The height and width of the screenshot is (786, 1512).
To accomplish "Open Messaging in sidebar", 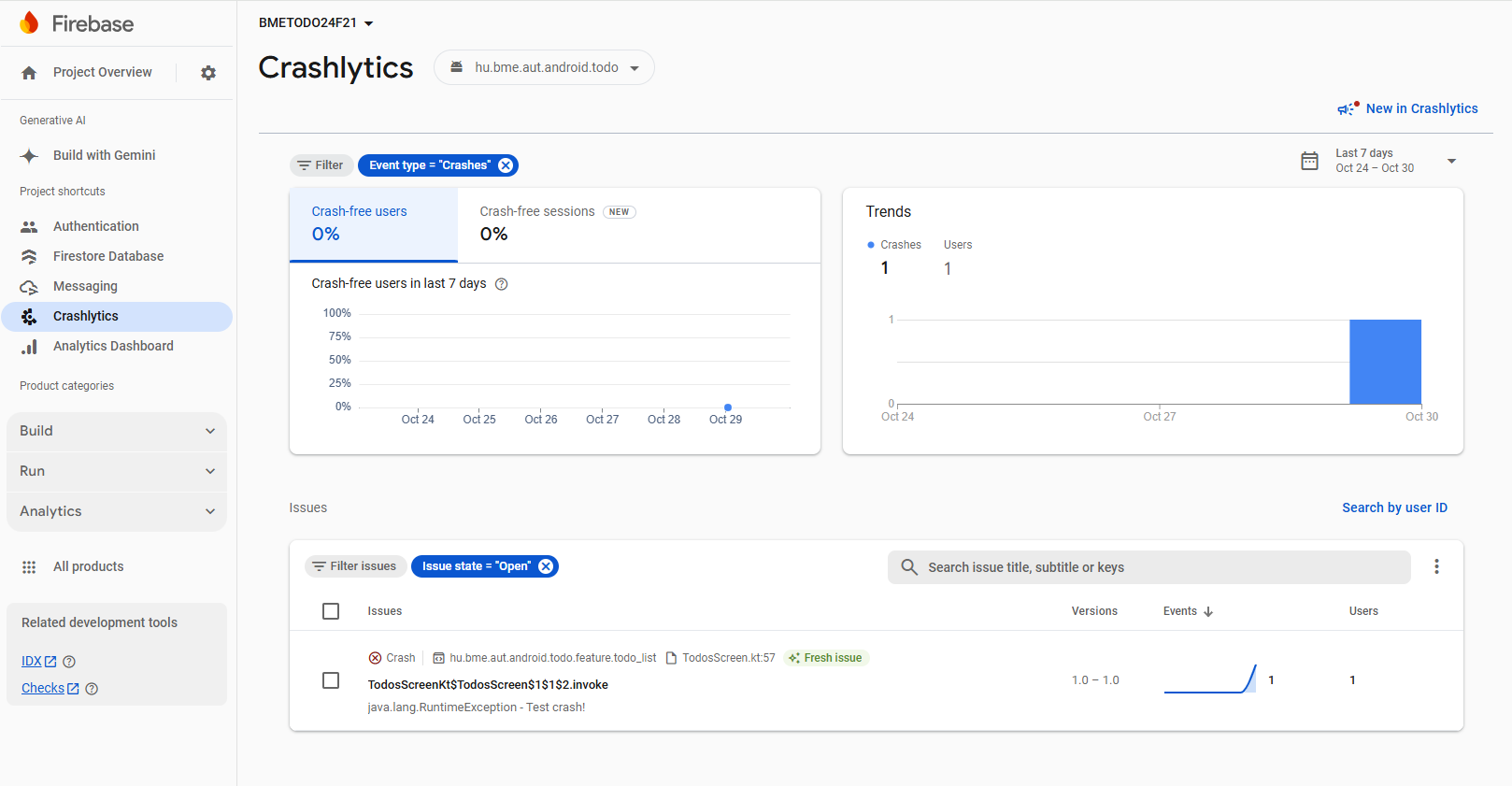I will pos(117,286).
